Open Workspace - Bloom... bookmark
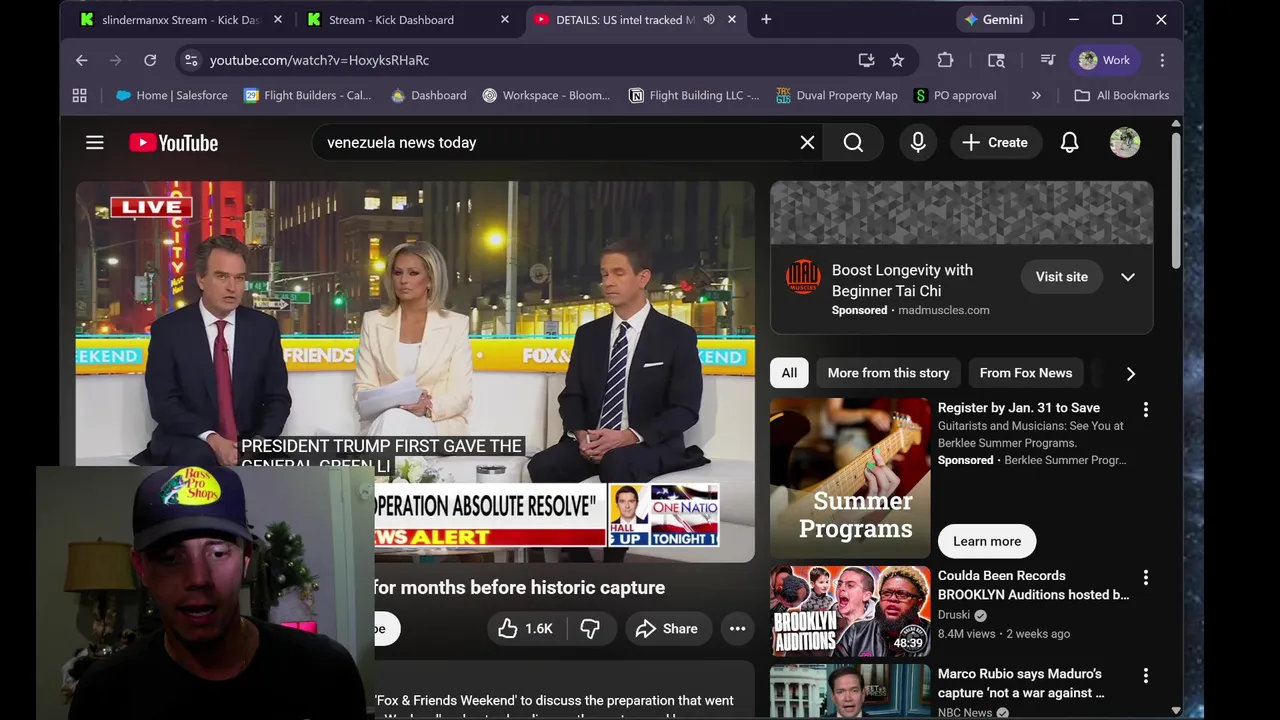The width and height of the screenshot is (1280, 720). [546, 95]
